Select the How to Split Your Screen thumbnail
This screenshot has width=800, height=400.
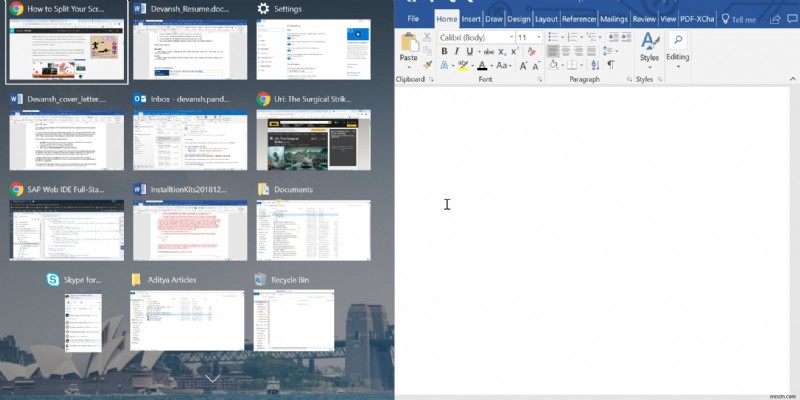tap(67, 49)
